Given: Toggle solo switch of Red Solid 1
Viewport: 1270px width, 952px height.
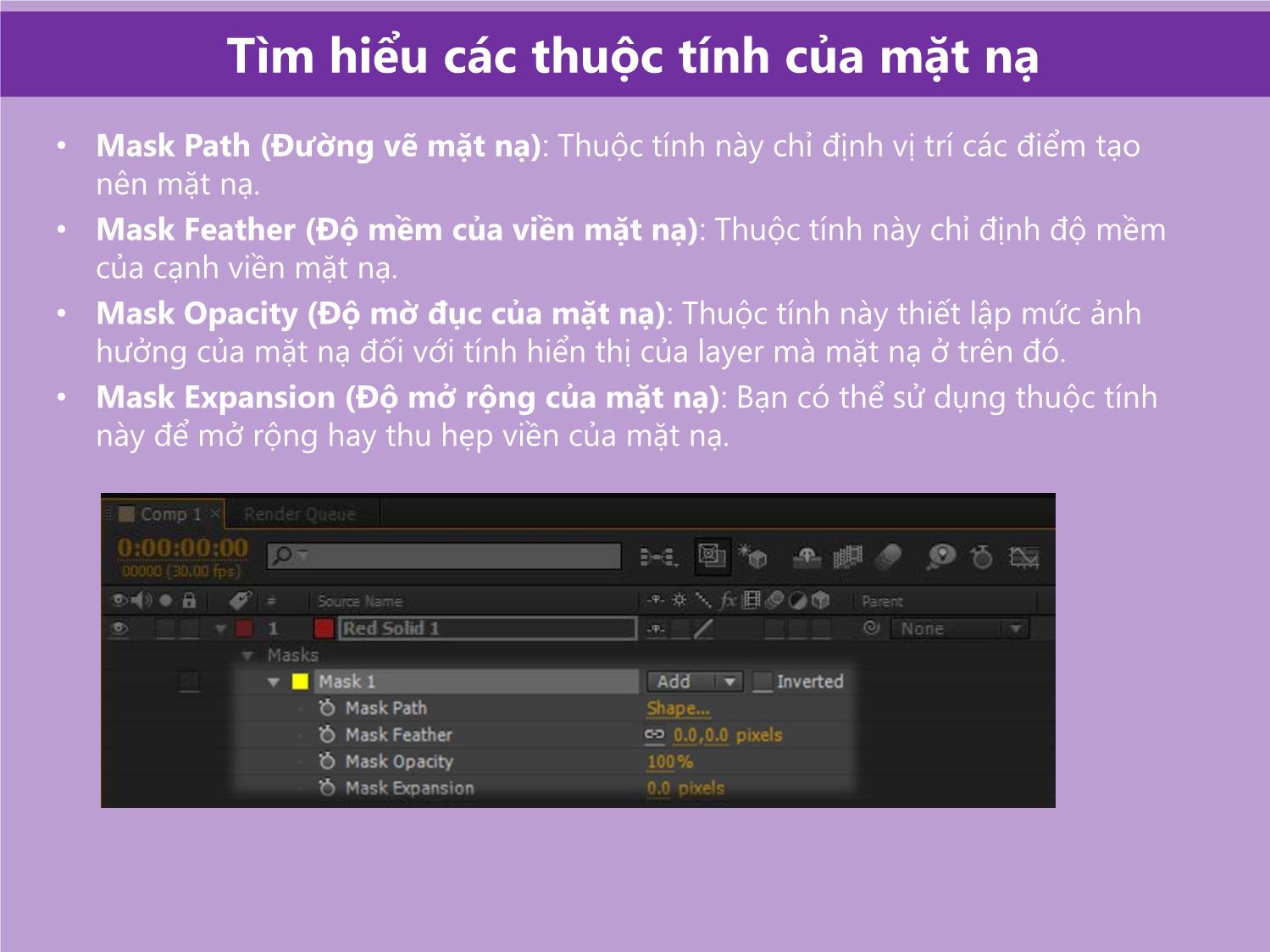Looking at the screenshot, I should click(166, 628).
